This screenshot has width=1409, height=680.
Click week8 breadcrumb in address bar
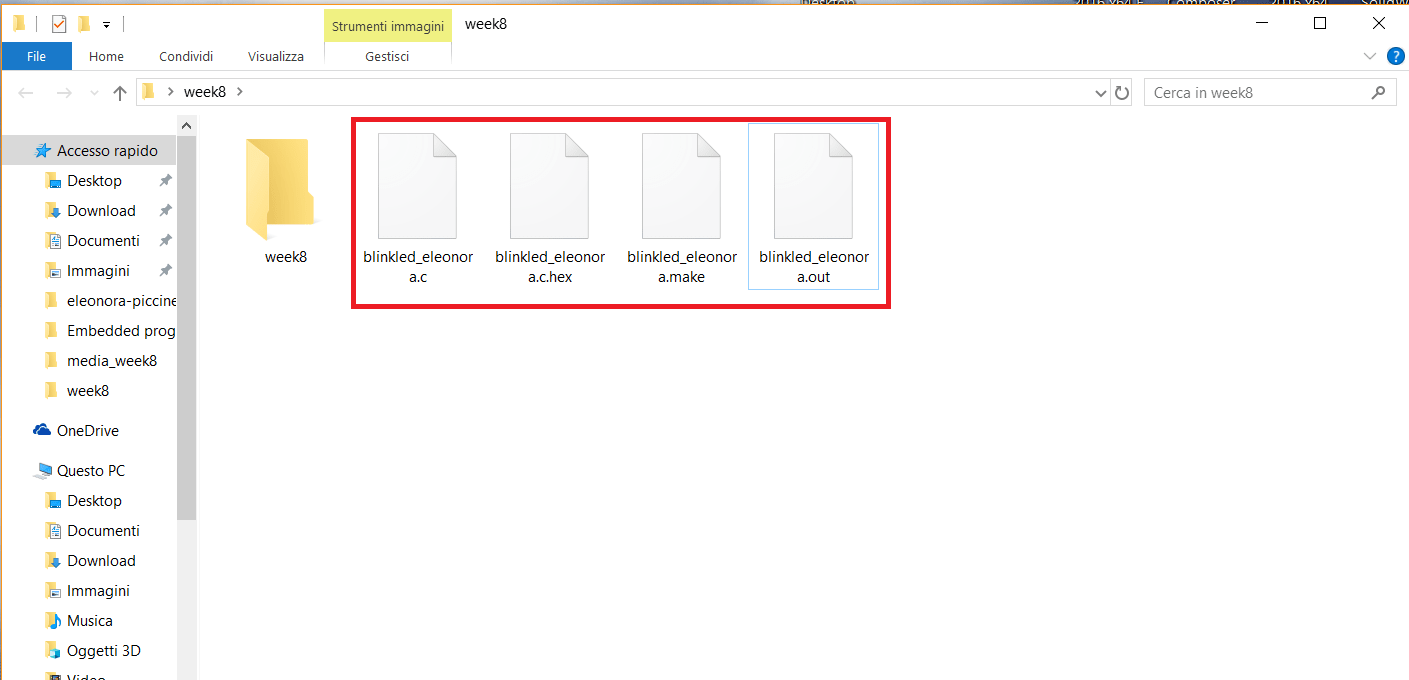205,92
